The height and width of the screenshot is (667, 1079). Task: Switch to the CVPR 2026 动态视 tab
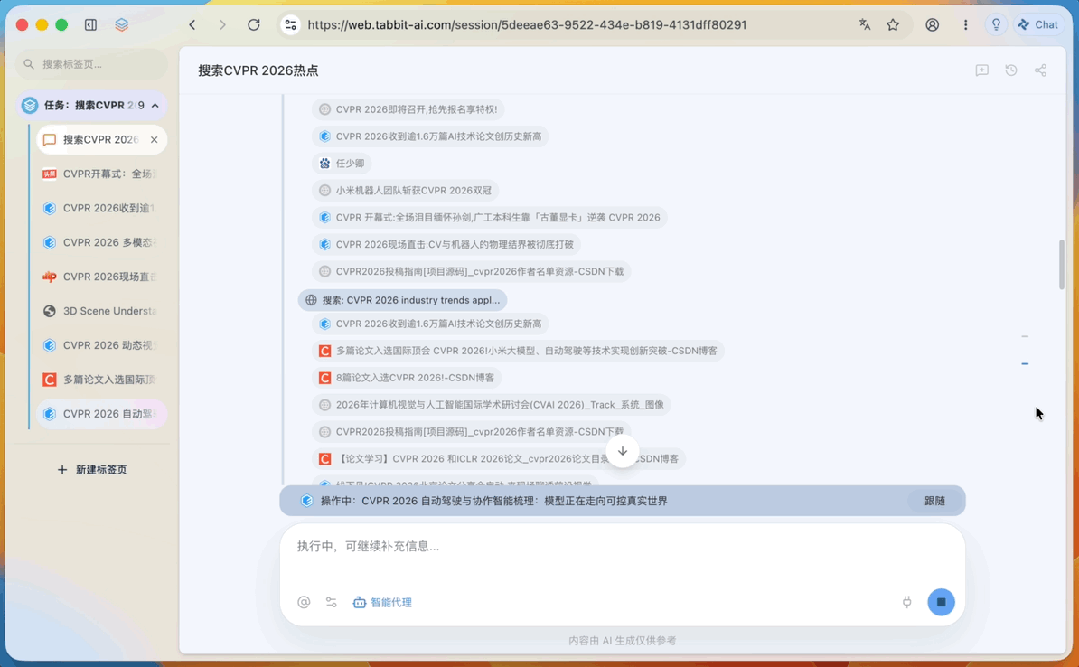[101, 345]
